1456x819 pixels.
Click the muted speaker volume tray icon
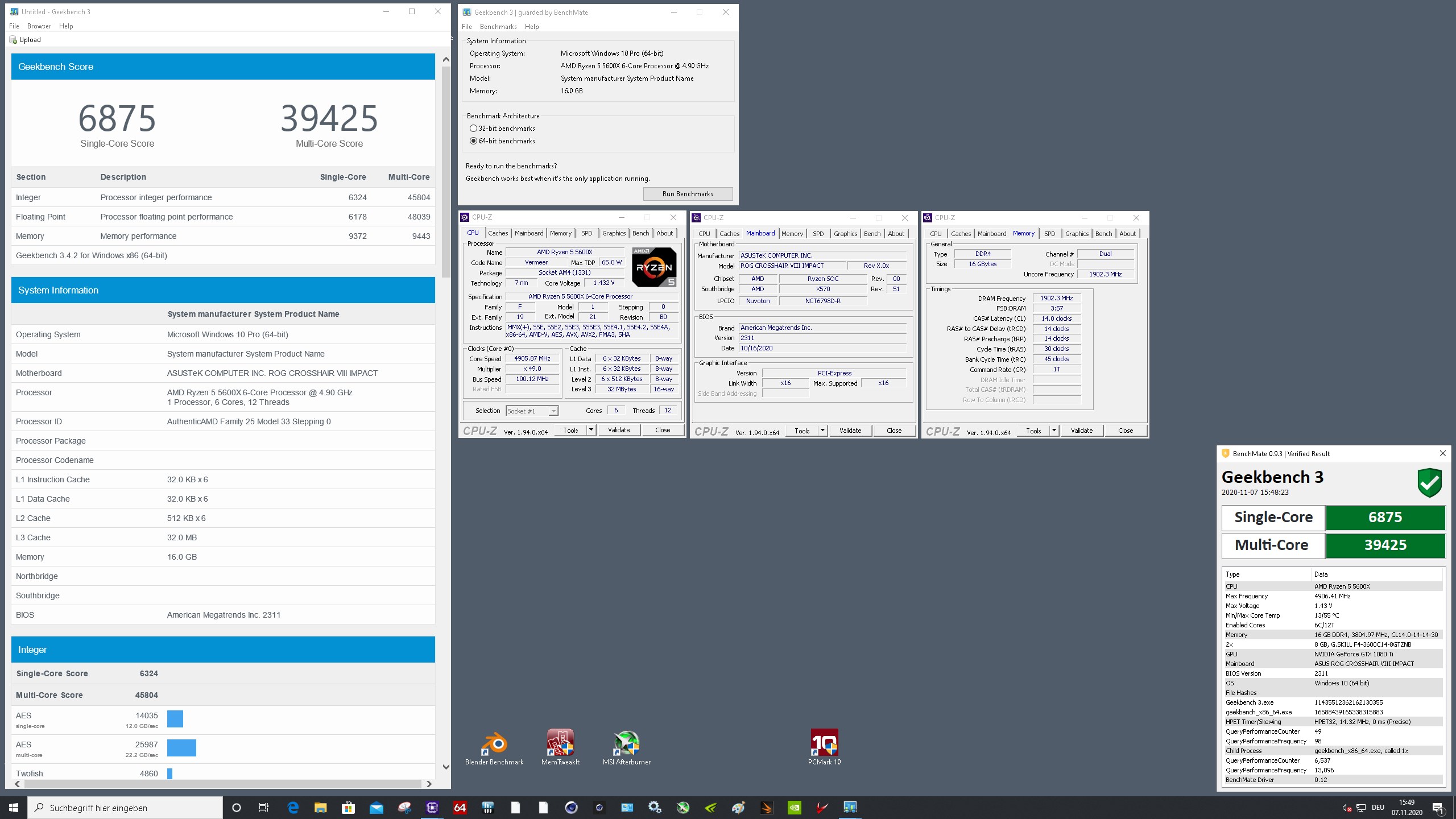1346,808
